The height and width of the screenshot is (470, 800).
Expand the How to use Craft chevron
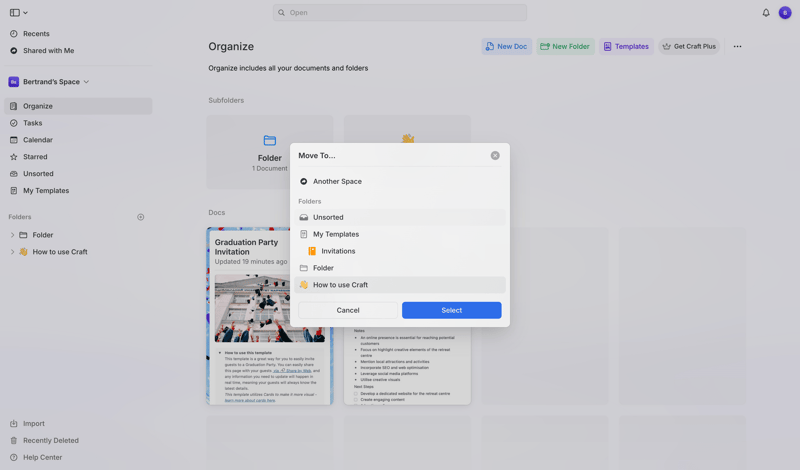(x=12, y=252)
